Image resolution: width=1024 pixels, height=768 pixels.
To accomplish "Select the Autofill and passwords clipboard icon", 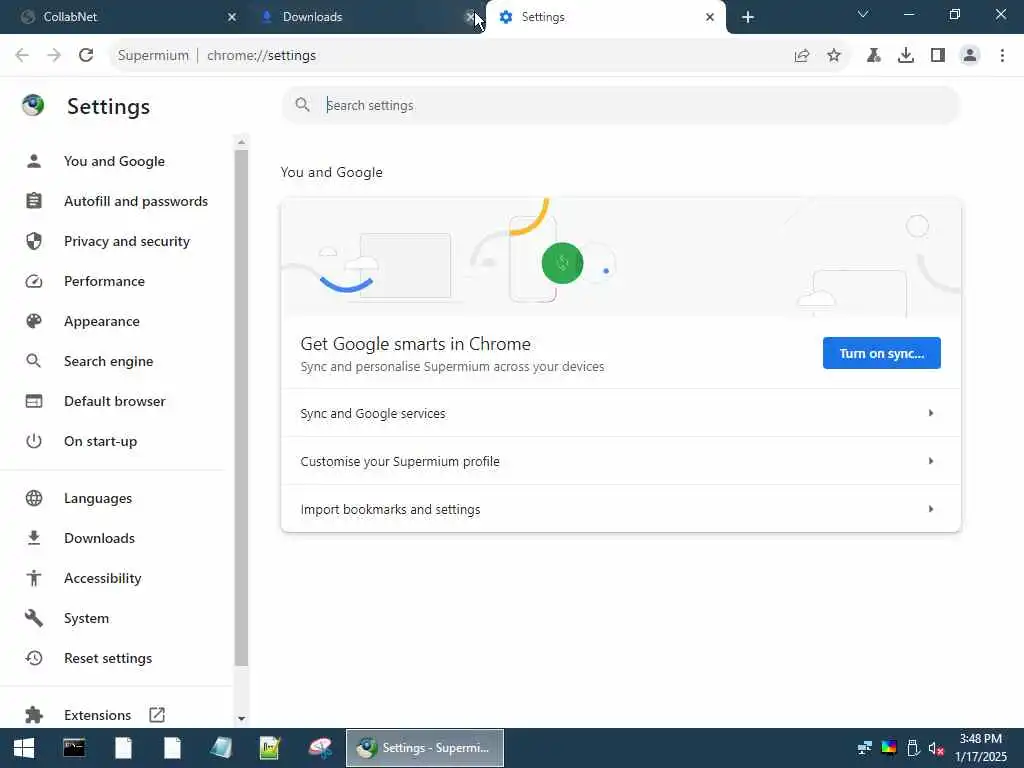I will point(34,200).
